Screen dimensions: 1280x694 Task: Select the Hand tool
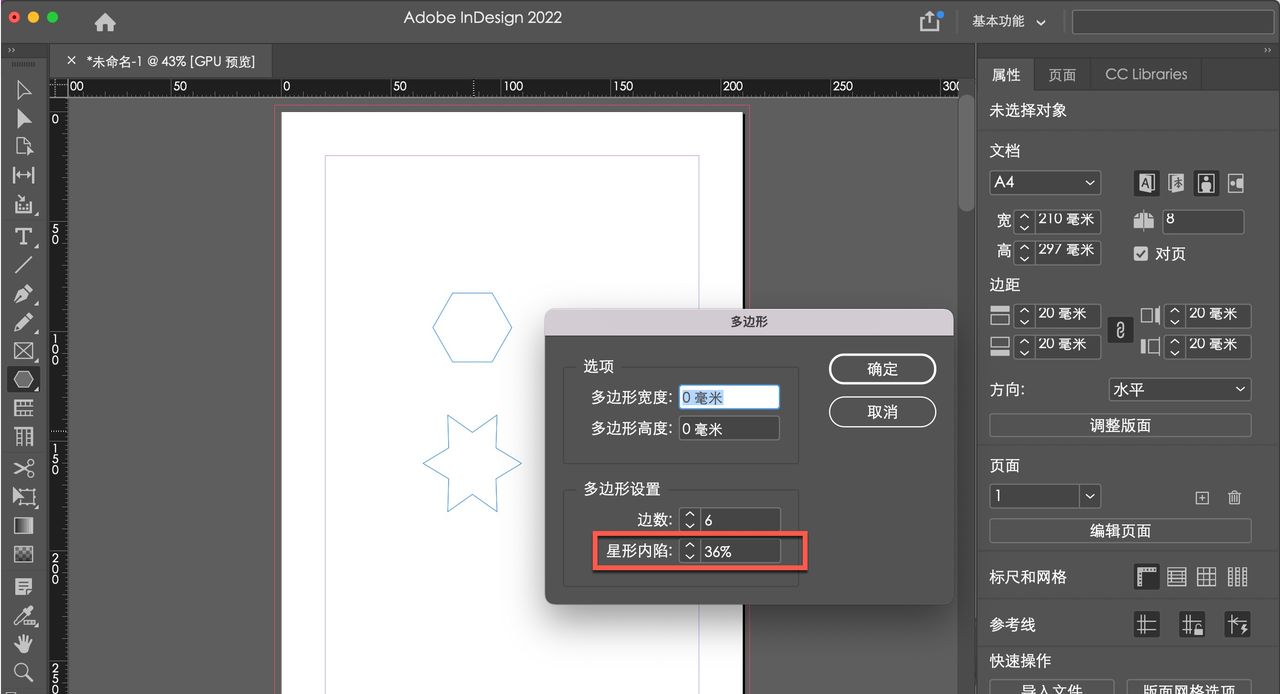24,644
